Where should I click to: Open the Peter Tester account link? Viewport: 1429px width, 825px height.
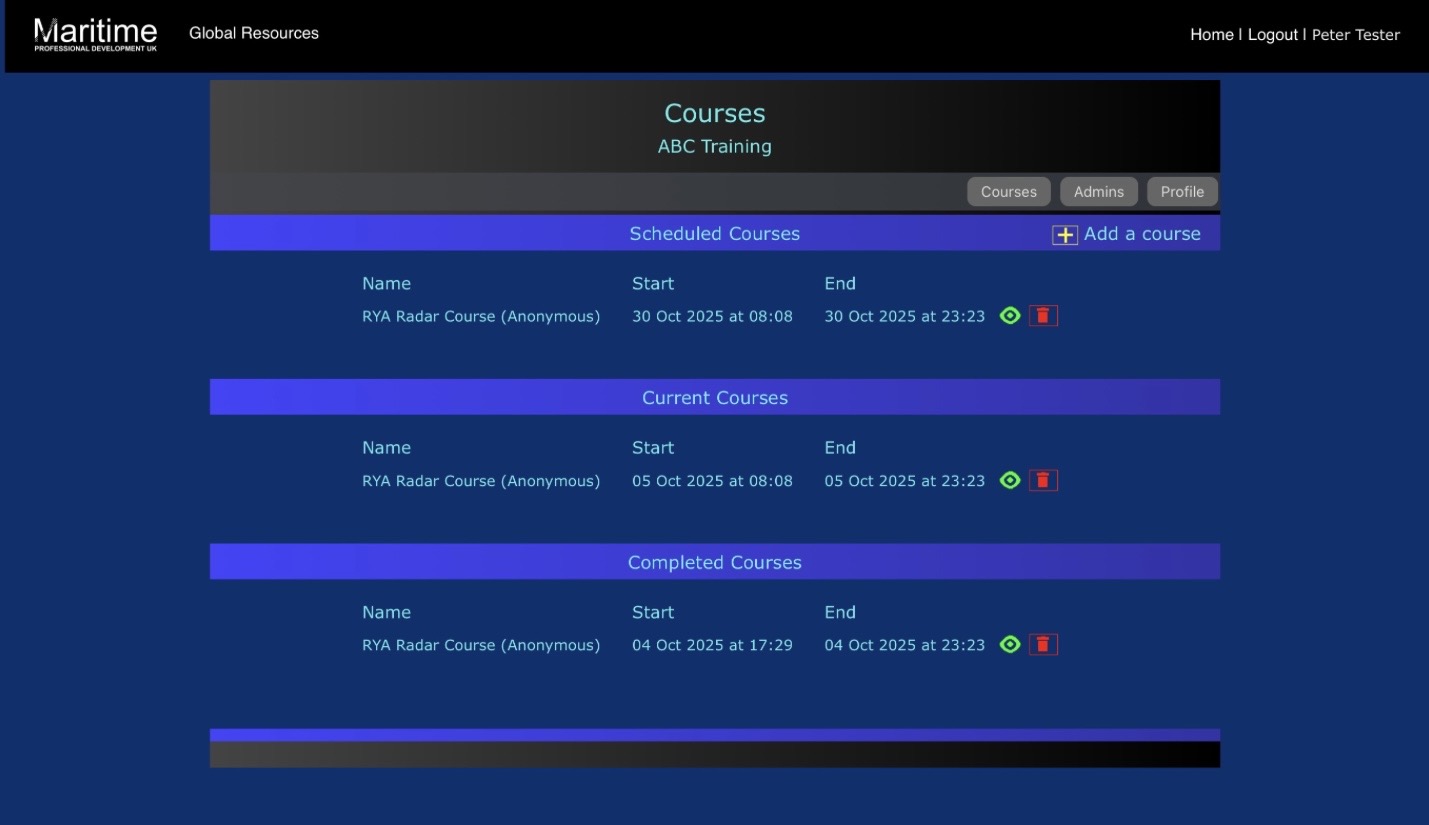coord(1355,34)
